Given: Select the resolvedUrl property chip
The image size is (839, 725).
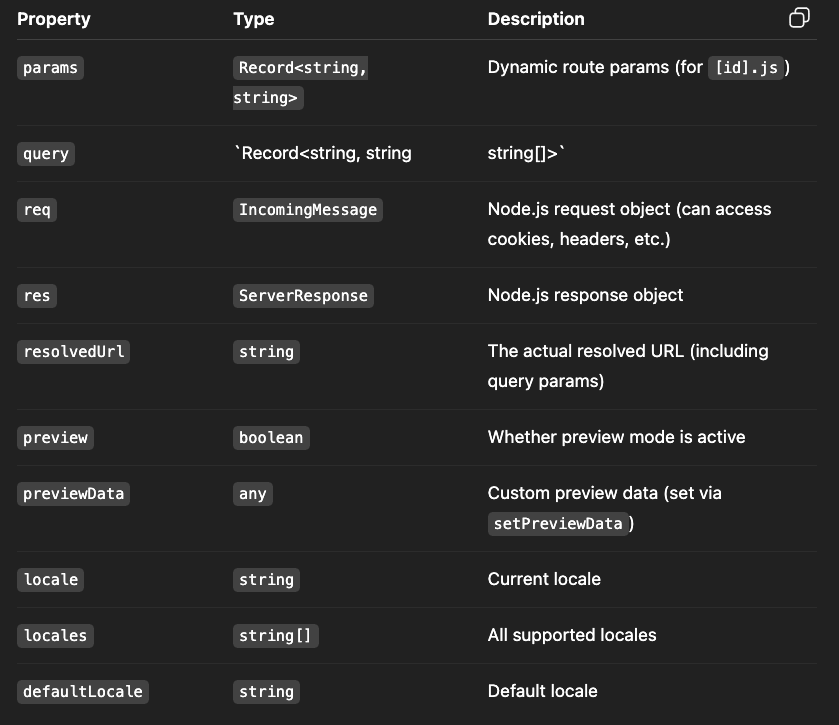Looking at the screenshot, I should pyautogui.click(x=73, y=351).
